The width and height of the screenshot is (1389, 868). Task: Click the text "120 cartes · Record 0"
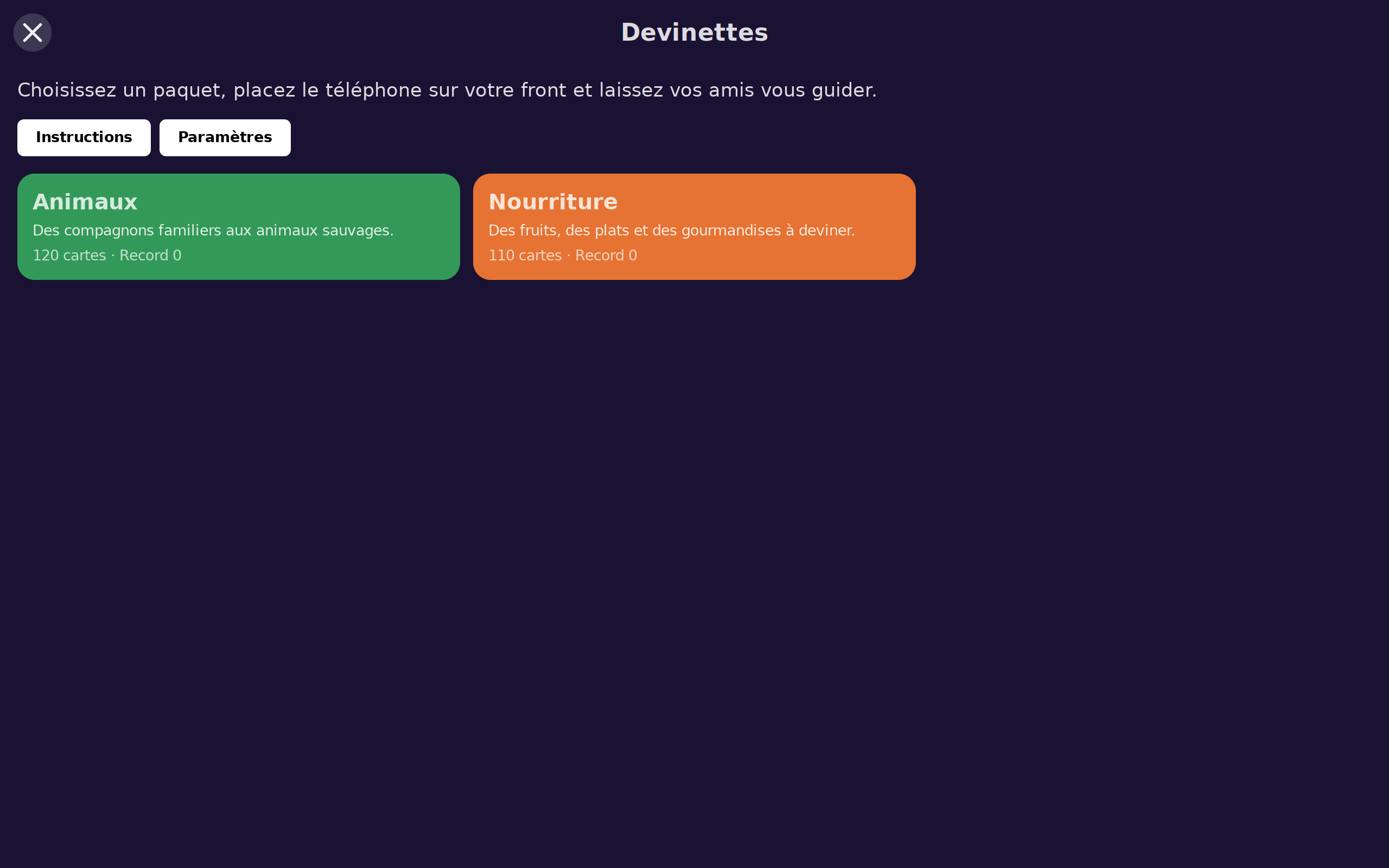coord(107,256)
